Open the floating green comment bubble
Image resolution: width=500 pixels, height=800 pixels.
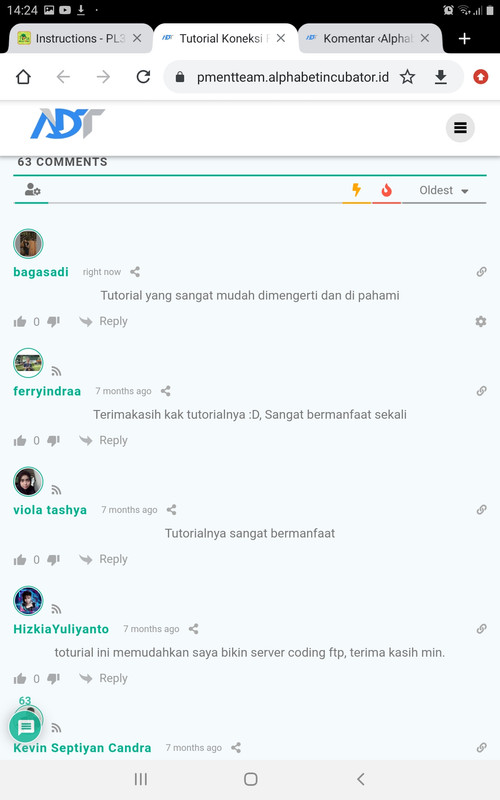[25, 727]
